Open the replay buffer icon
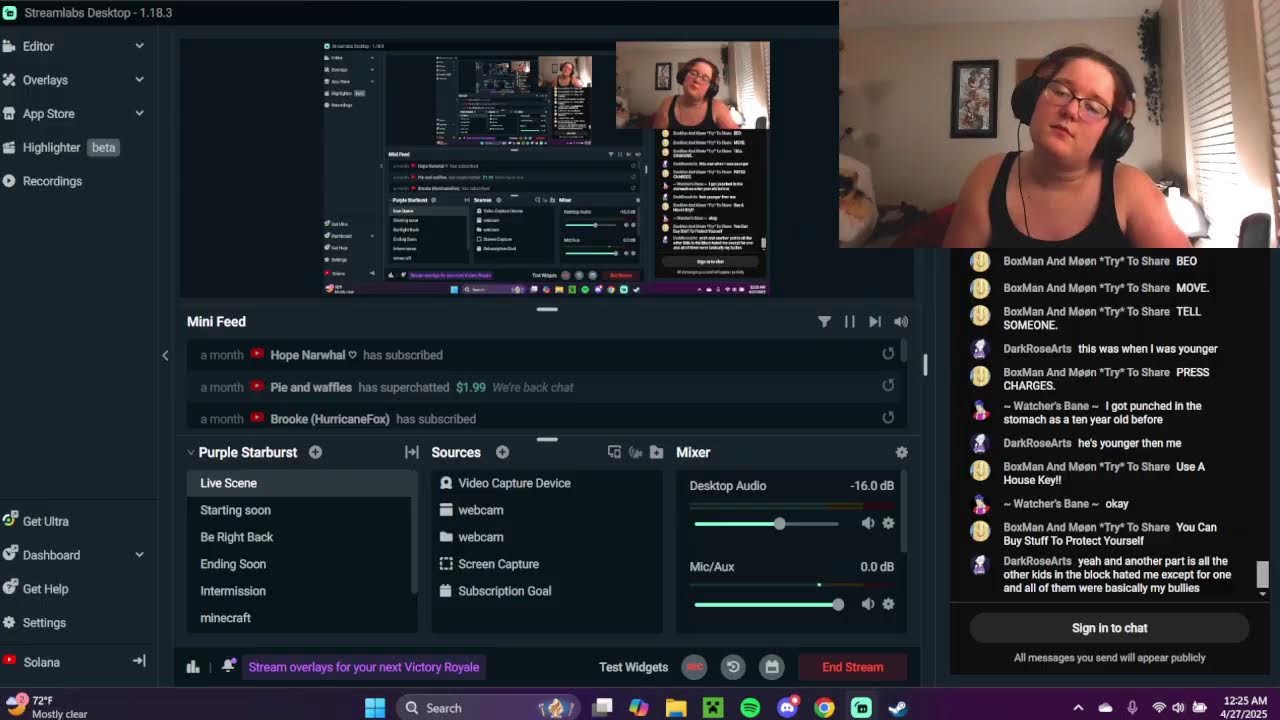The height and width of the screenshot is (720, 1280). pyautogui.click(x=733, y=667)
